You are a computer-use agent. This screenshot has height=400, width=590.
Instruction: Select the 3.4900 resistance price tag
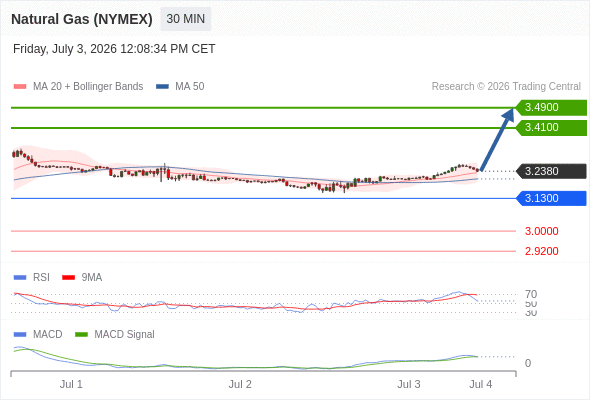point(551,107)
